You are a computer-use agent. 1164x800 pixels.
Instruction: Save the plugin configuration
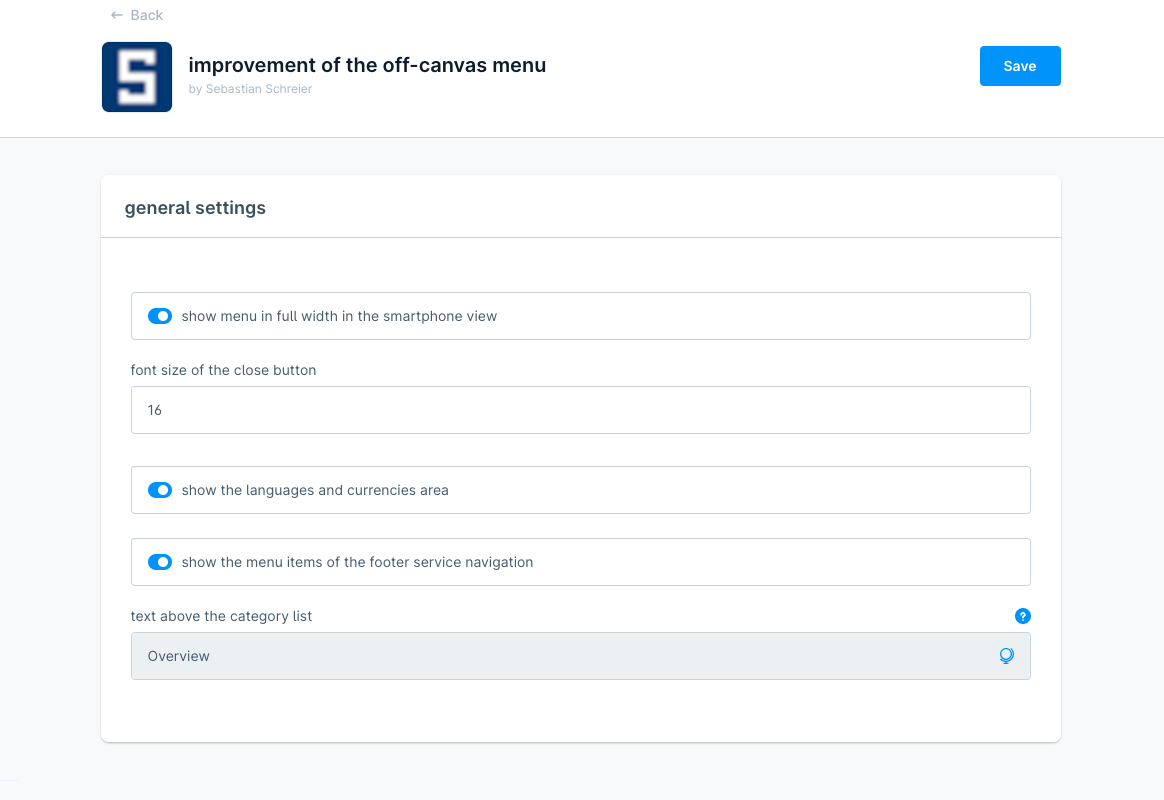click(x=1019, y=66)
